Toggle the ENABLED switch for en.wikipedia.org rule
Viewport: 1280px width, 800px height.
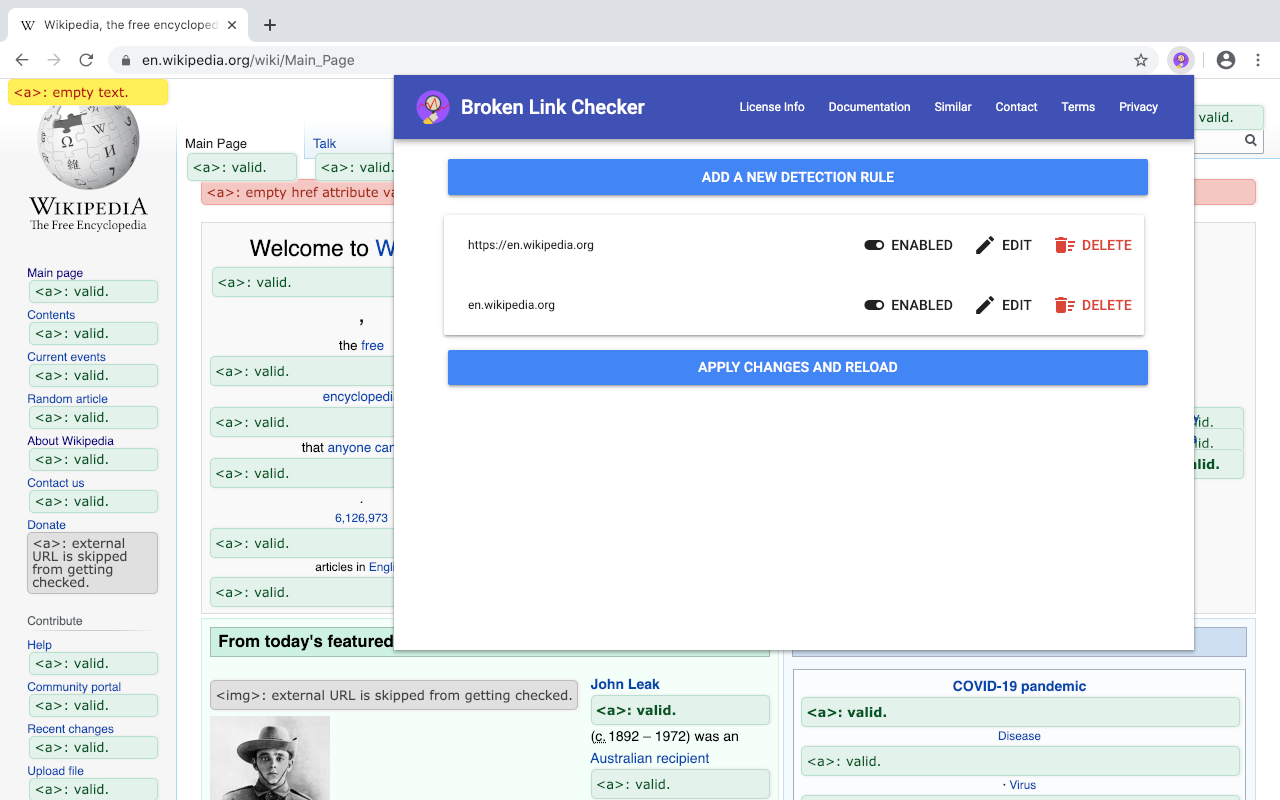pyautogui.click(x=874, y=305)
